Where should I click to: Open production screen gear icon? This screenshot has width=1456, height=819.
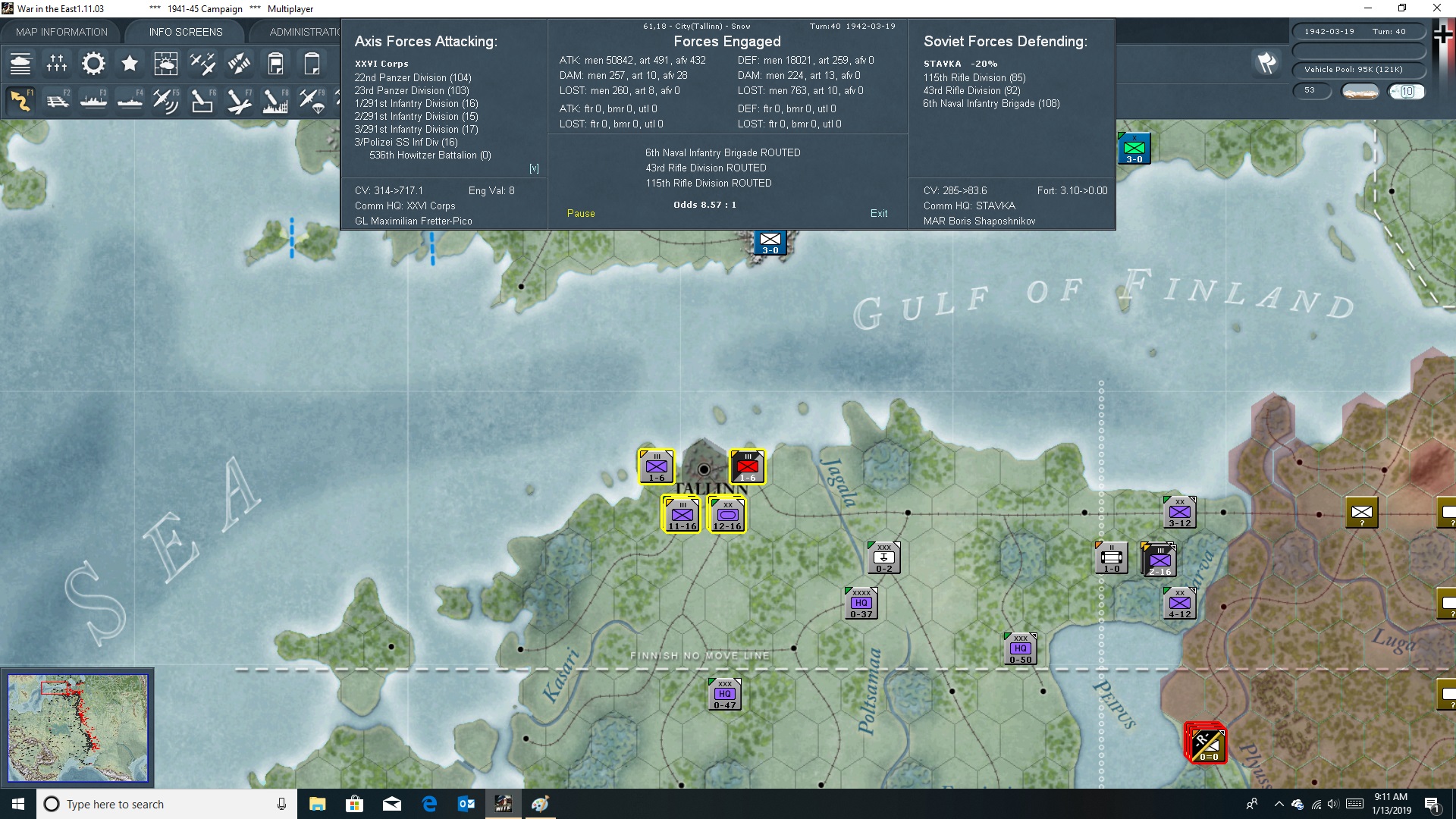click(x=93, y=64)
